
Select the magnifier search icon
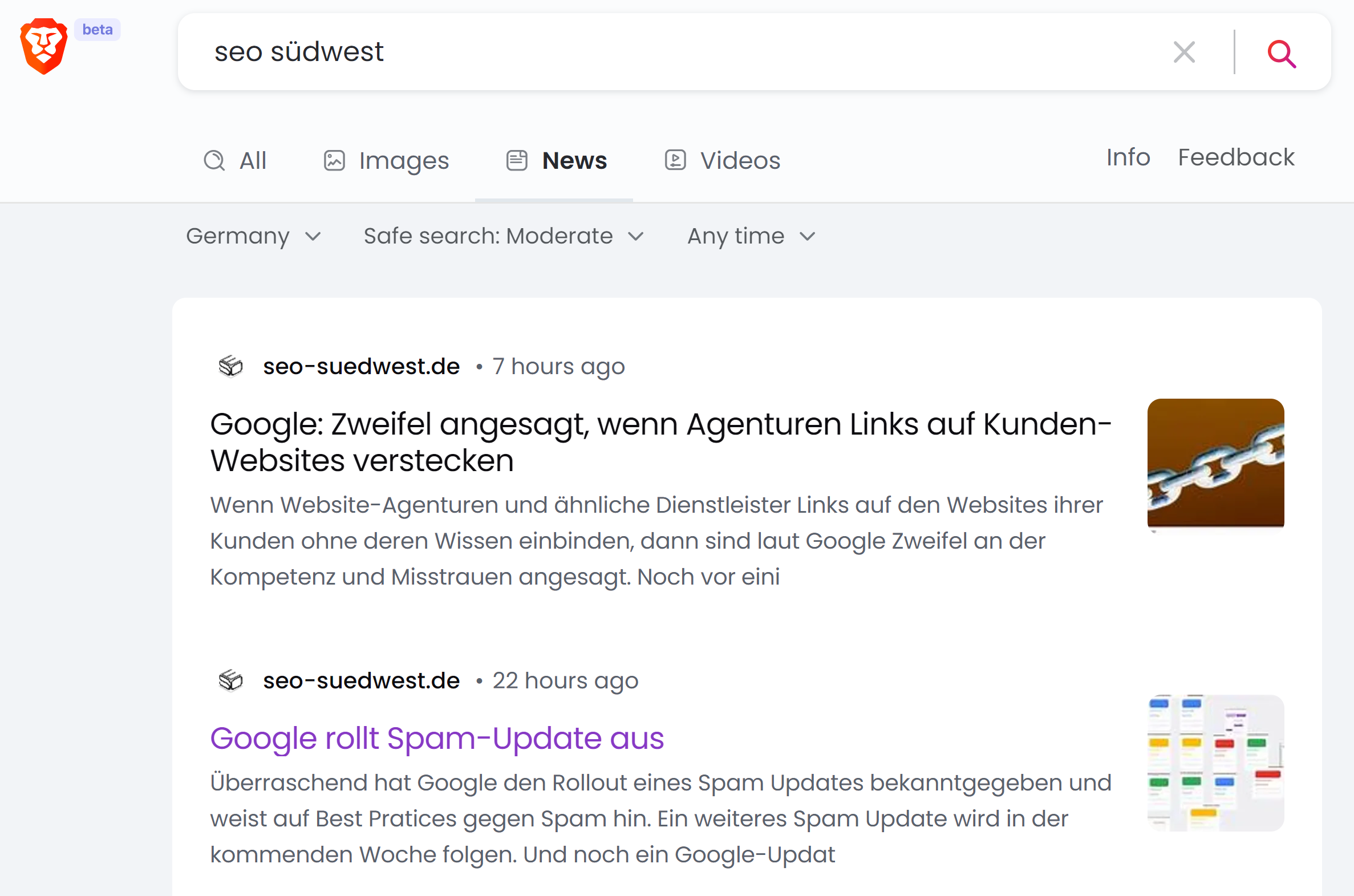[1282, 53]
